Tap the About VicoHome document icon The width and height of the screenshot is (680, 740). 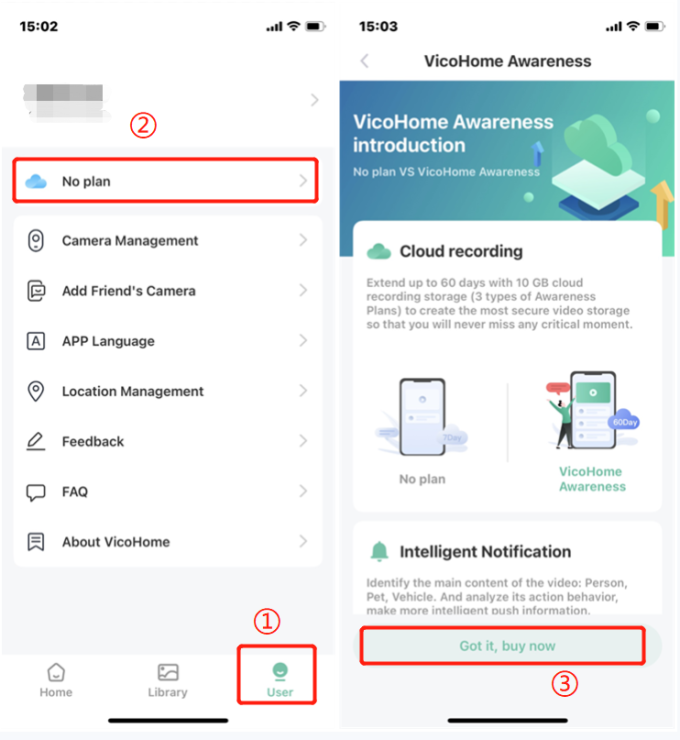[x=36, y=542]
